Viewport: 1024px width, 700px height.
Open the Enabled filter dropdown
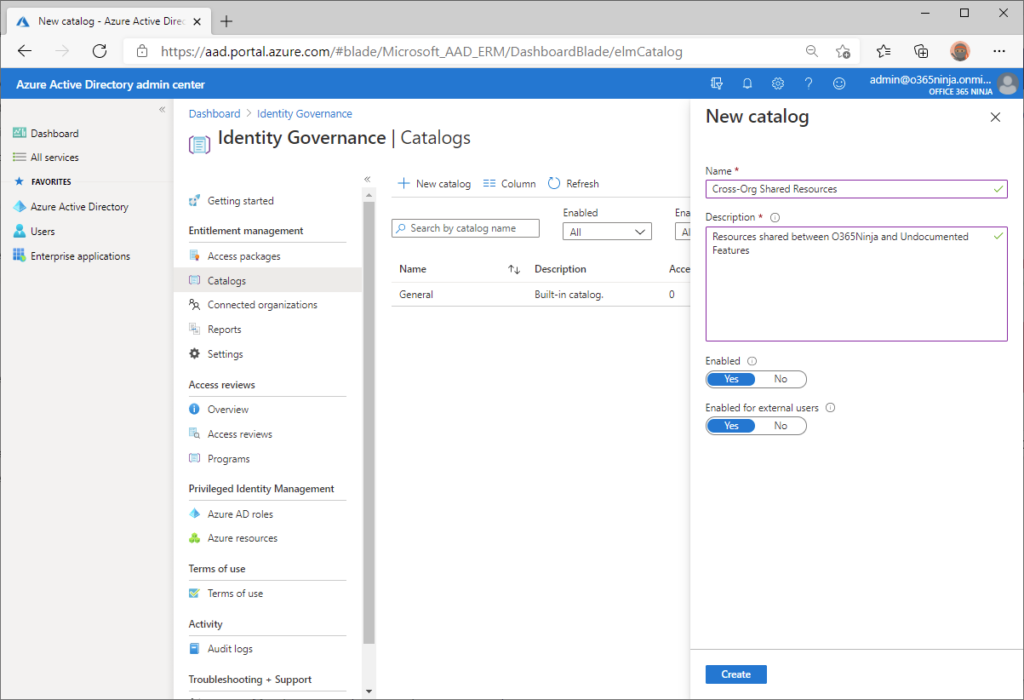tap(607, 231)
